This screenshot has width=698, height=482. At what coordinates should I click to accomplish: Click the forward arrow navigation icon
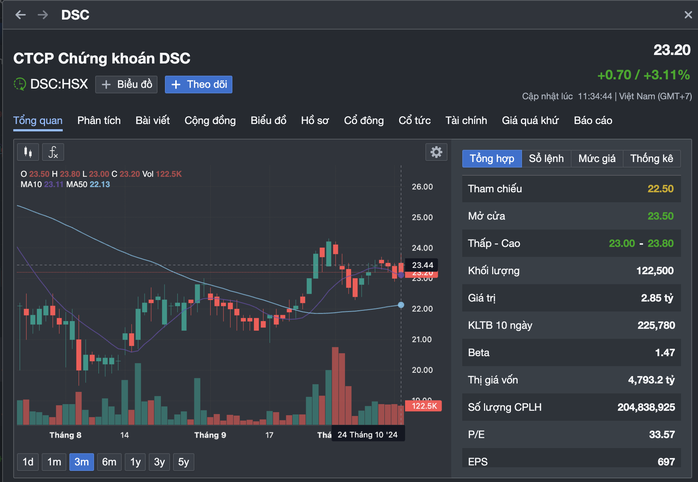tap(43, 15)
